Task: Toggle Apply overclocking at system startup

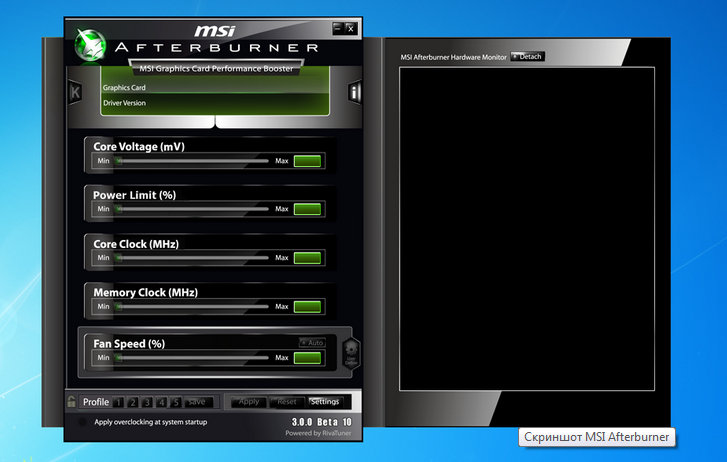Action: click(83, 422)
